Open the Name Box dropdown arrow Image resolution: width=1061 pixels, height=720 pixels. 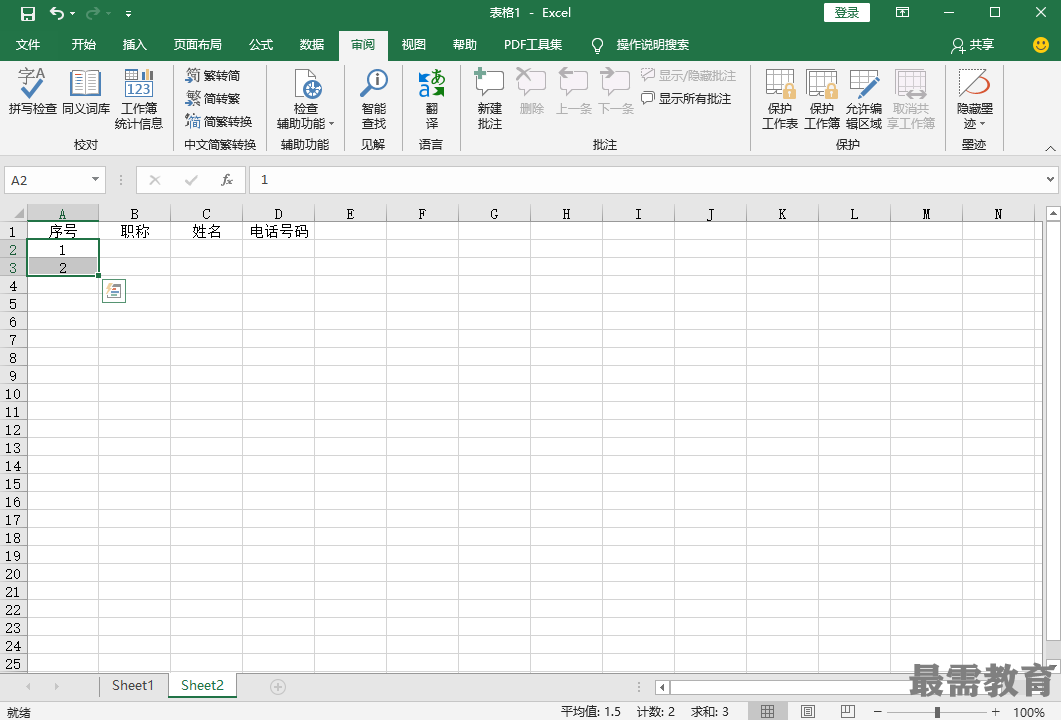(x=95, y=179)
